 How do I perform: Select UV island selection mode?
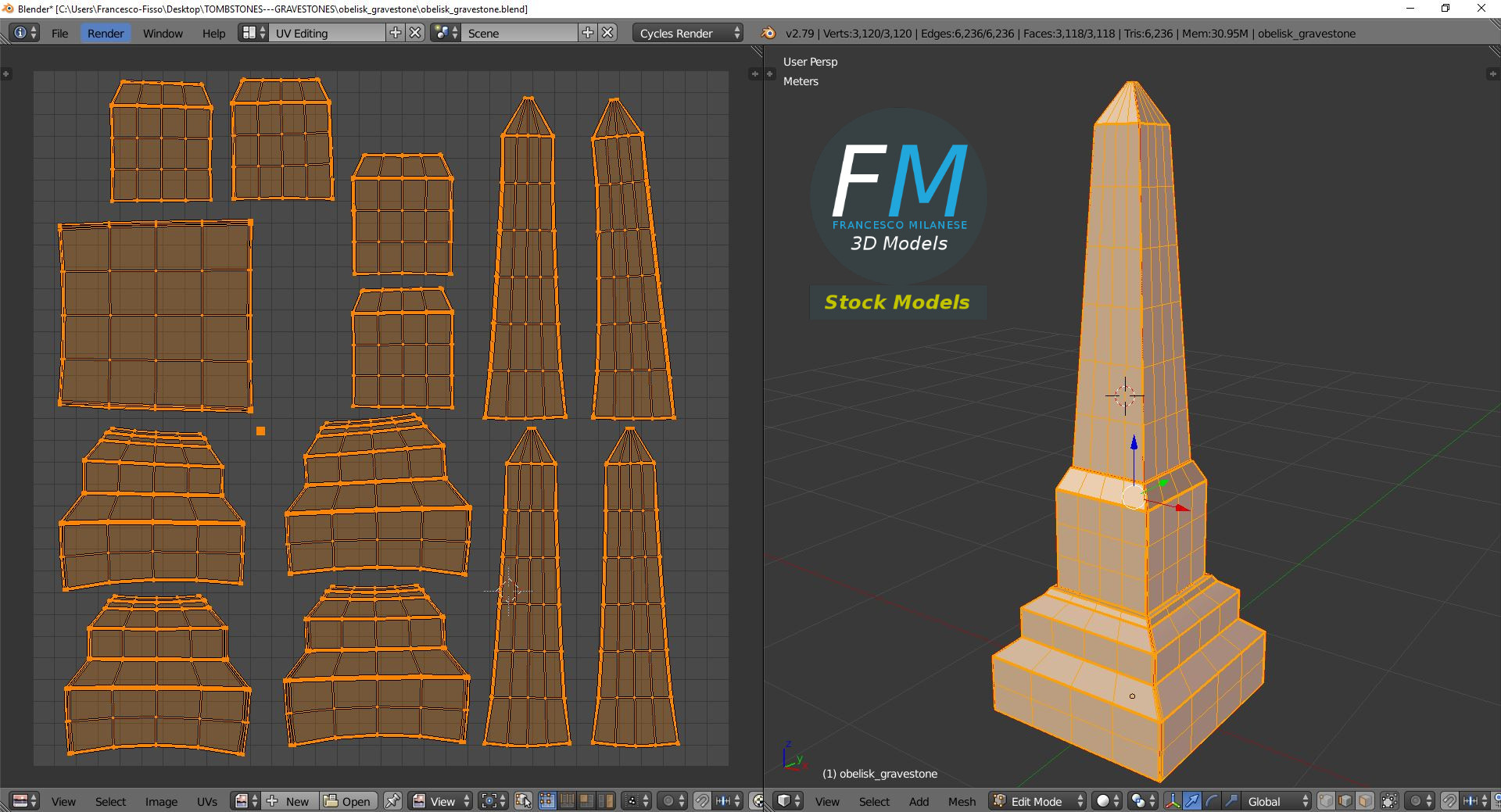606,801
